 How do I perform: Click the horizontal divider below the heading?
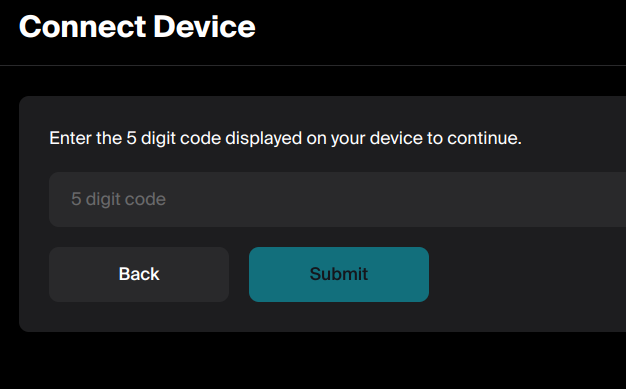click(313, 65)
